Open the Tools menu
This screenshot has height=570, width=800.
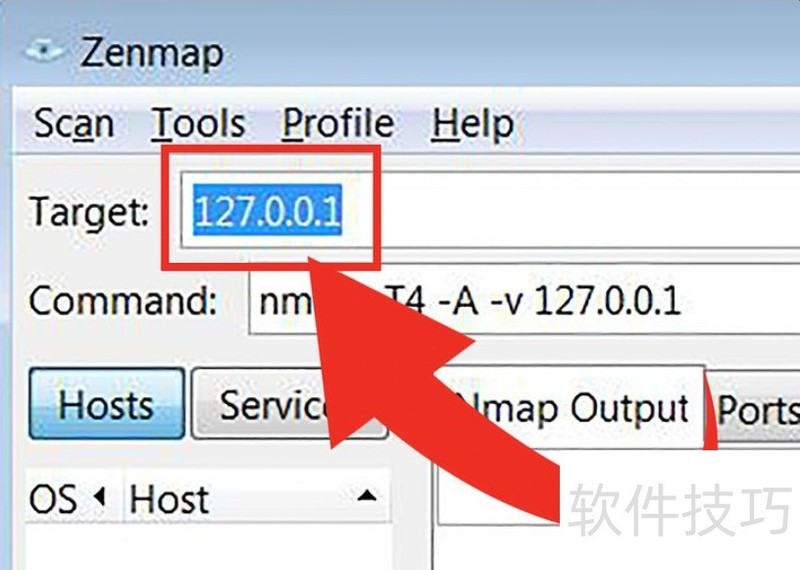pyautogui.click(x=198, y=123)
